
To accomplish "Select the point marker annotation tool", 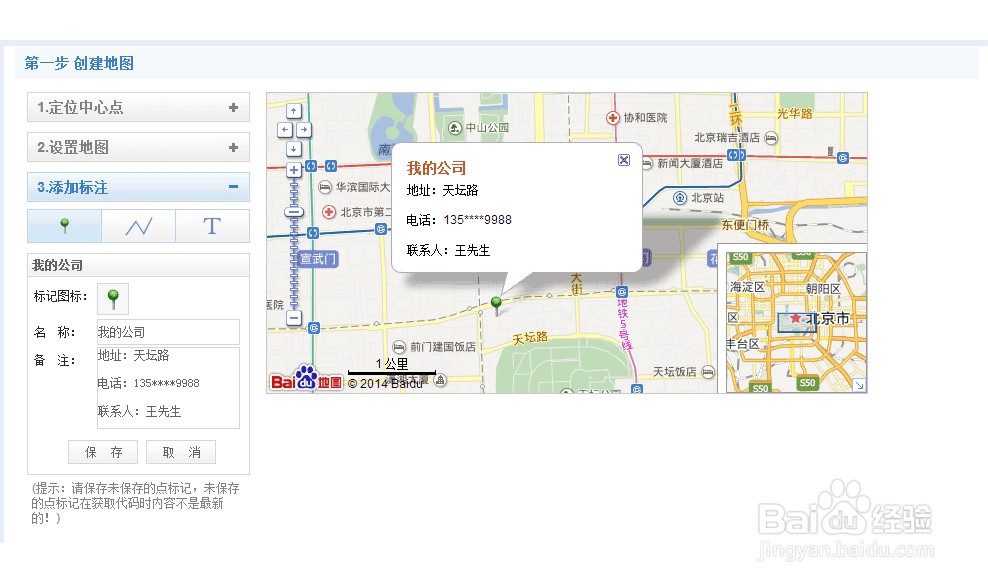I will coord(63,225).
